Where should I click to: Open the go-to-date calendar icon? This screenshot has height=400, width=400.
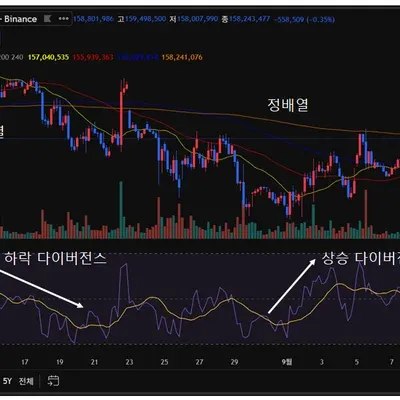53,380
